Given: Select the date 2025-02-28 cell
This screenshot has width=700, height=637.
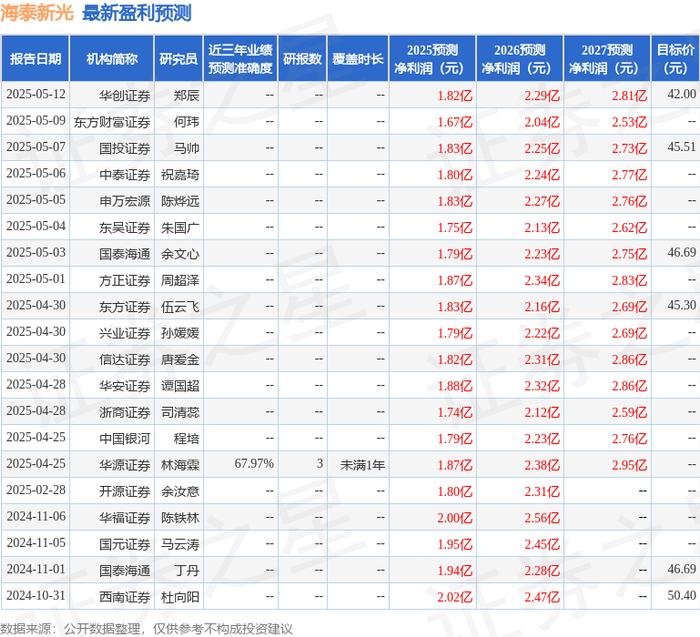Looking at the screenshot, I should (x=36, y=490).
